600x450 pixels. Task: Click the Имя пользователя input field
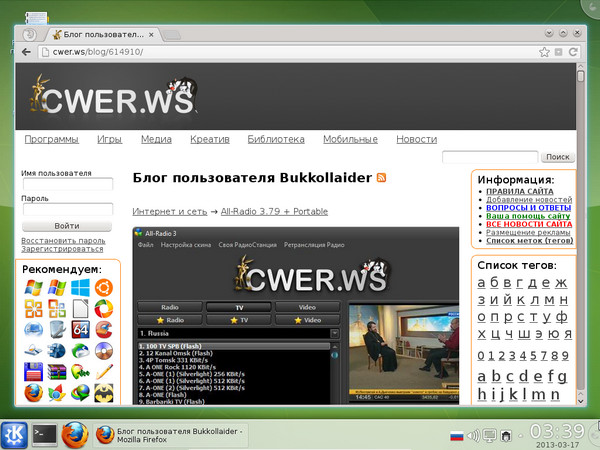coord(67,184)
